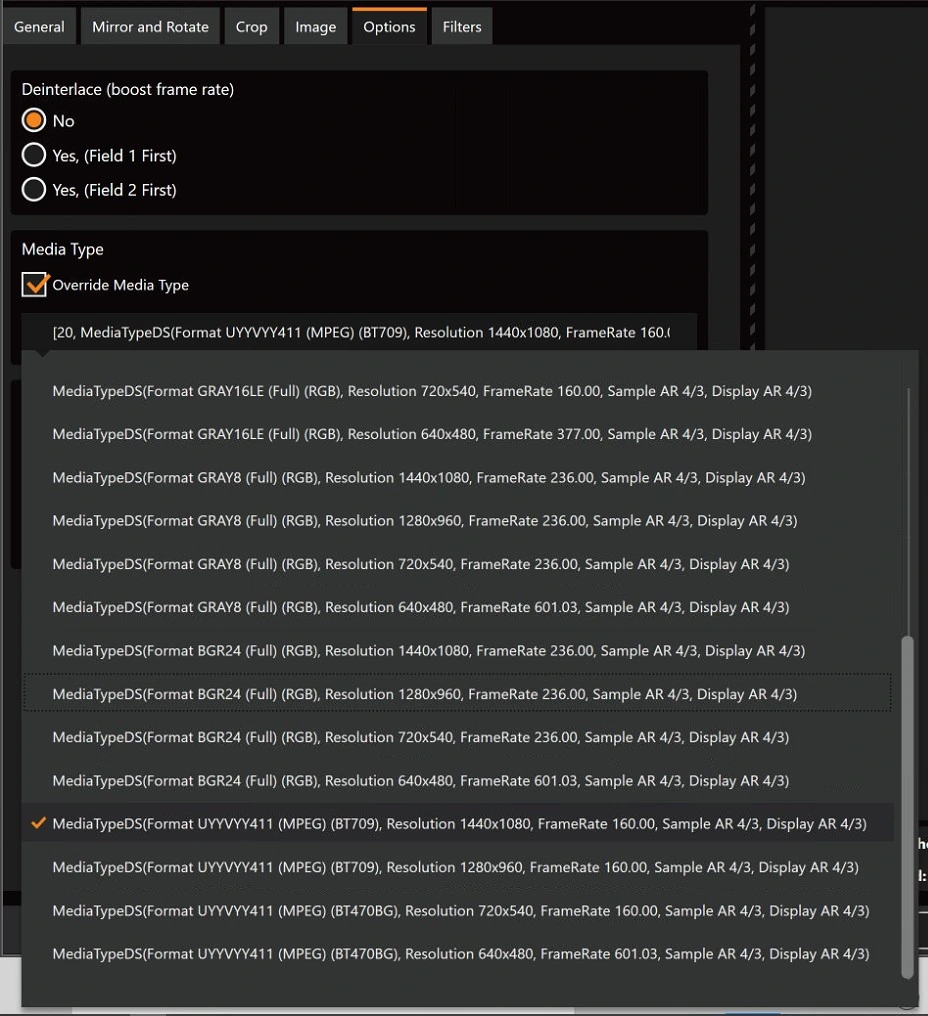Pick GRAY8 1440x1080 236.00 media type
This screenshot has height=1016, width=928.
coord(458,478)
